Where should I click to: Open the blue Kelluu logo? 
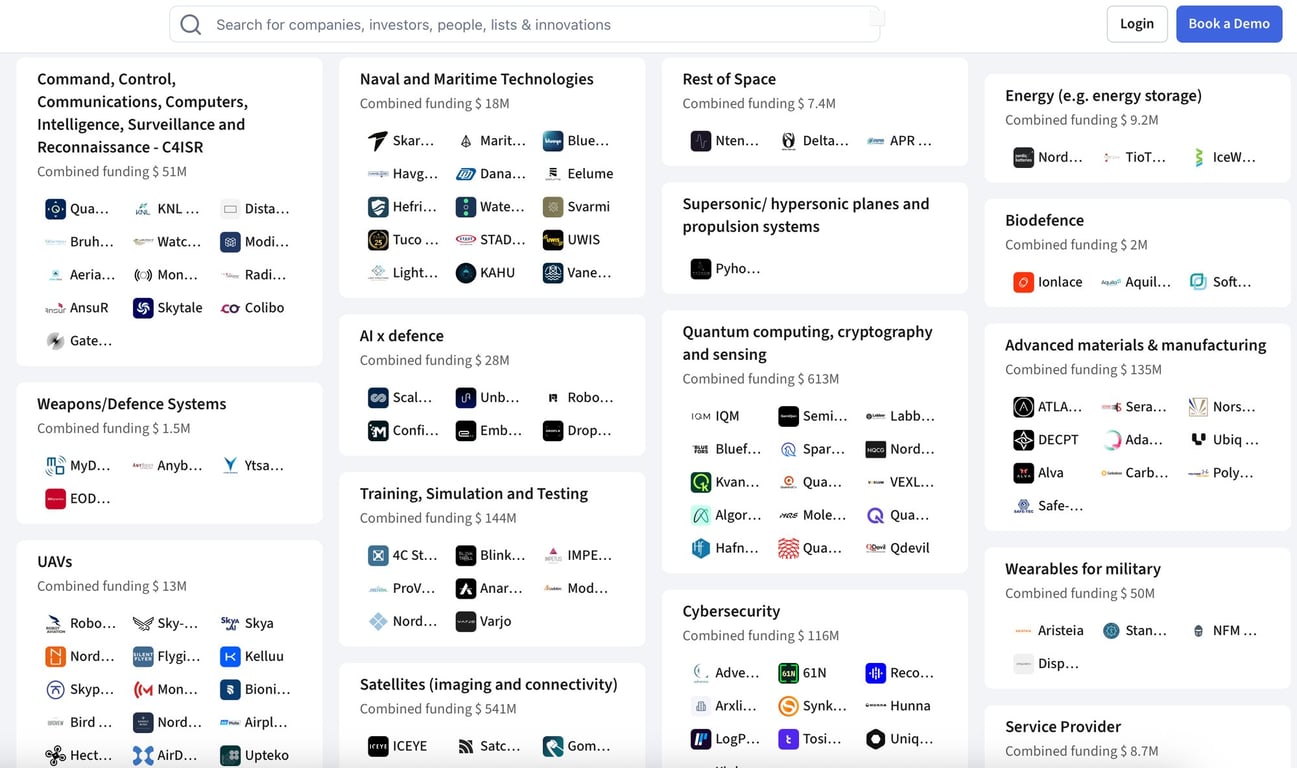[230, 657]
